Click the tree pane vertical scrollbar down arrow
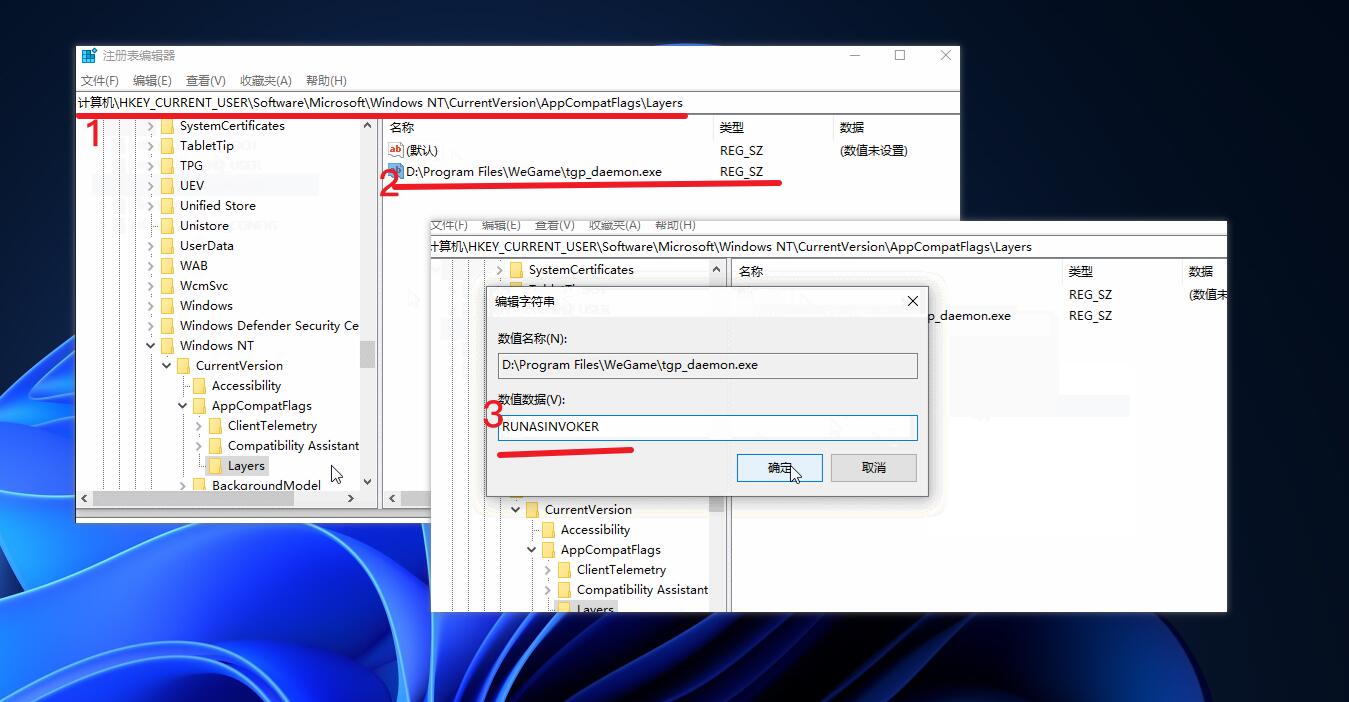Viewport: 1349px width, 702px height. pyautogui.click(x=367, y=481)
